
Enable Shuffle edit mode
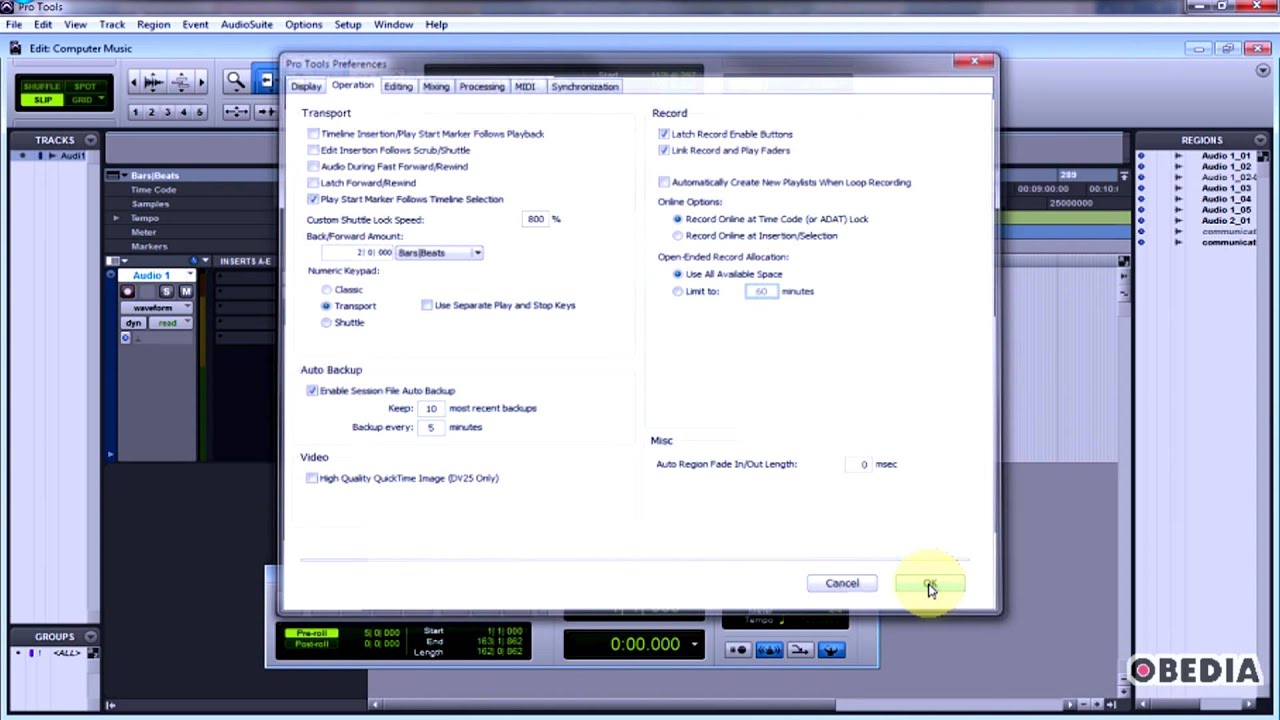click(42, 86)
